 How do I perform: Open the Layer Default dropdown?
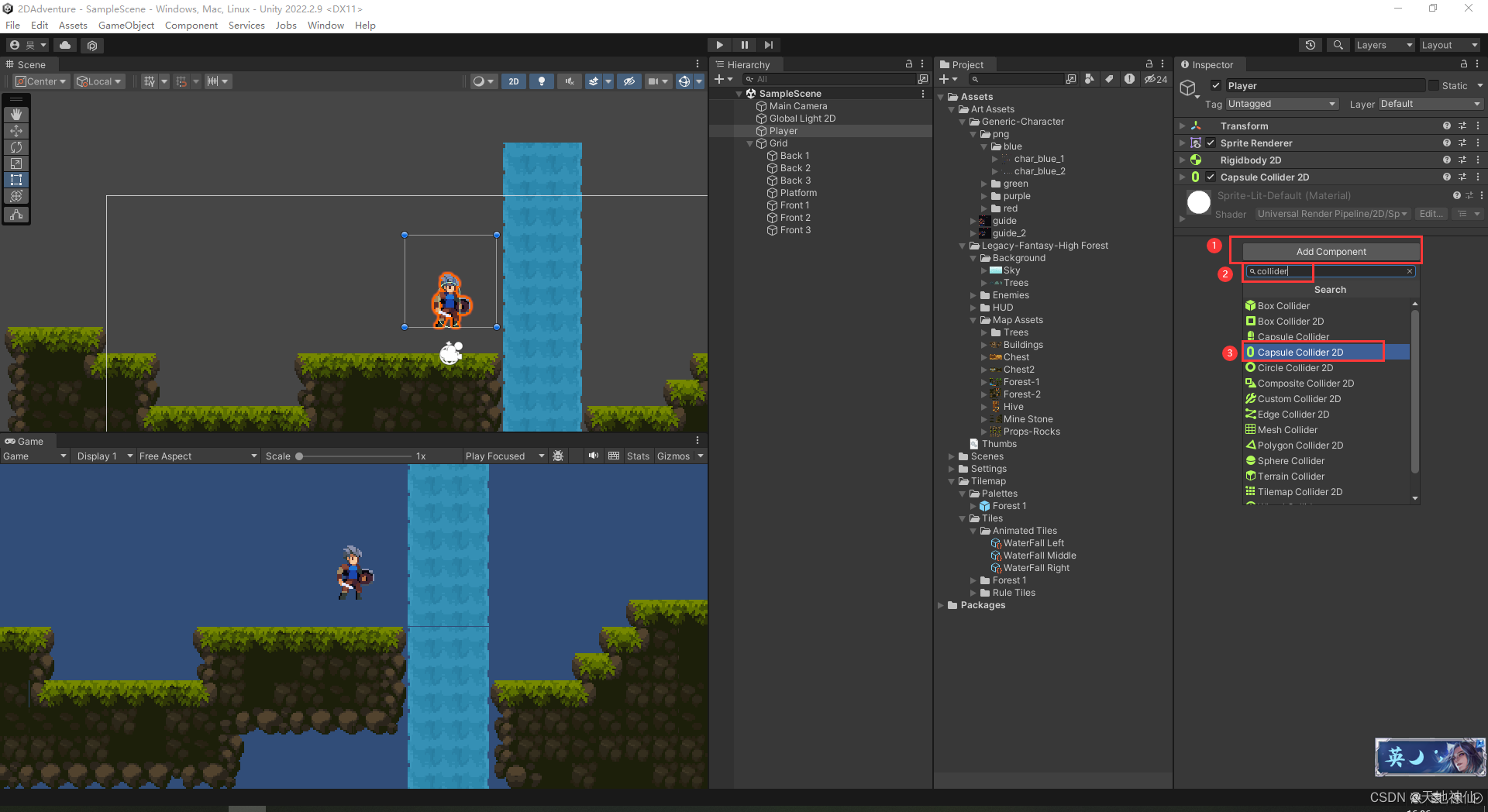(1430, 104)
